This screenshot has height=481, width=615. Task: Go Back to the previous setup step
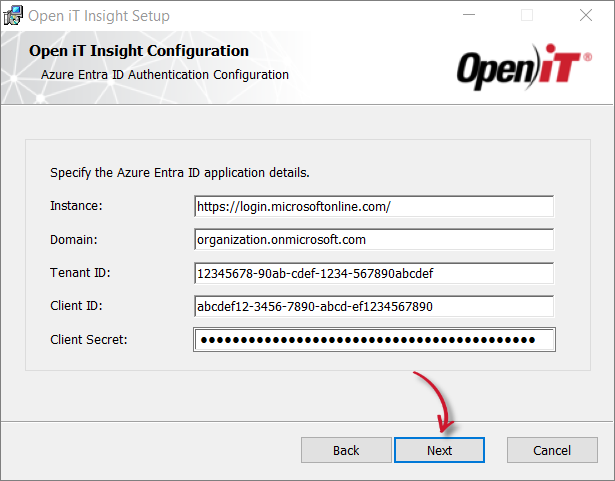tap(346, 450)
